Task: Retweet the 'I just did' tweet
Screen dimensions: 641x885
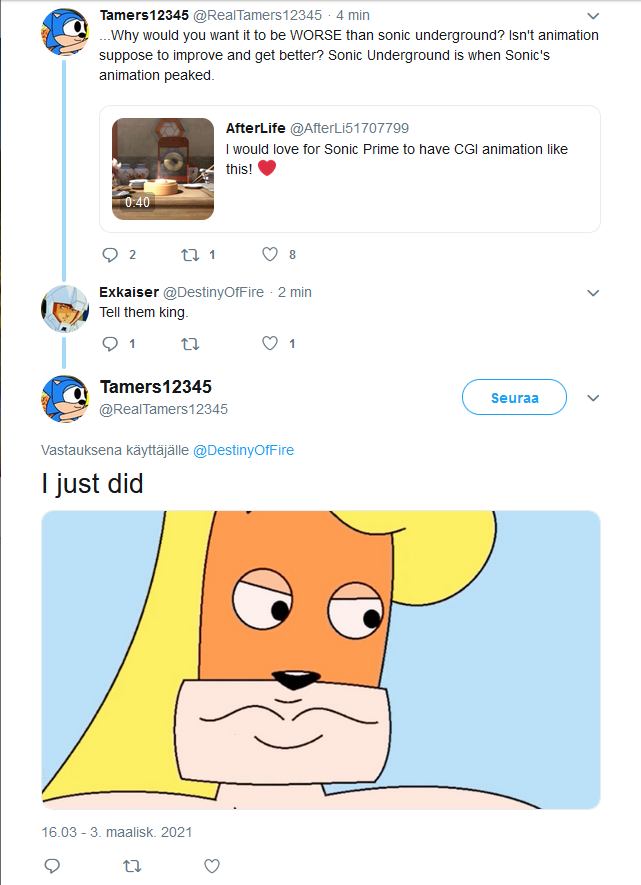Action: 131,865
